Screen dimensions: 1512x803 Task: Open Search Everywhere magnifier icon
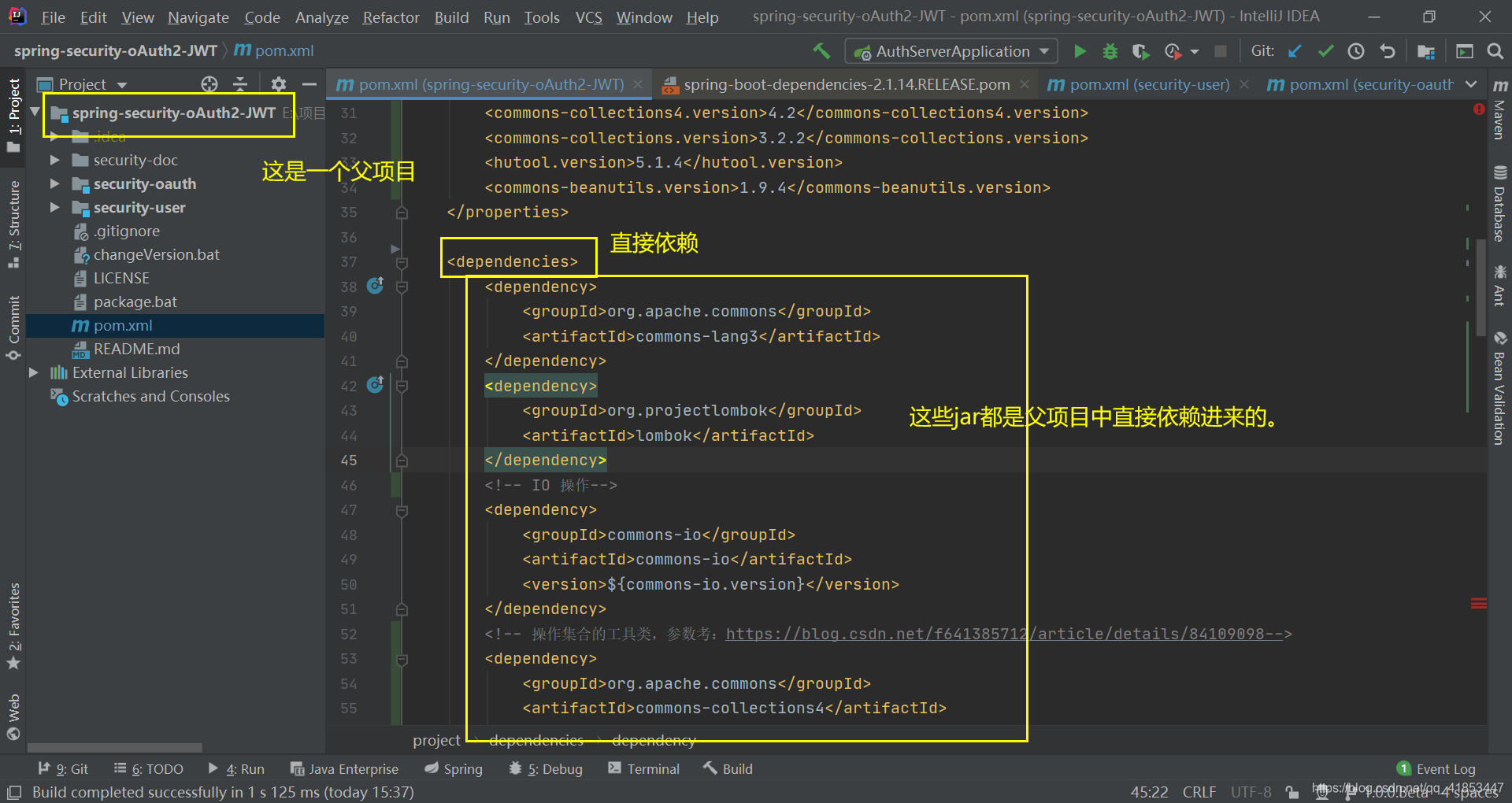coord(1495,51)
